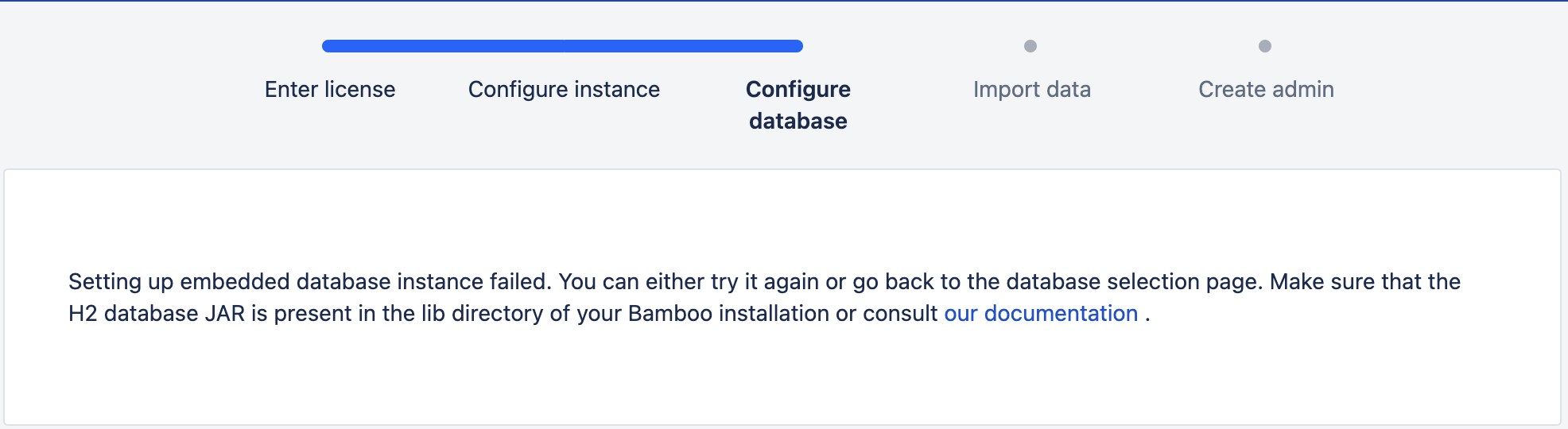Viewport: 1568px width, 429px height.
Task: Go to the Enter license step
Action: point(330,89)
